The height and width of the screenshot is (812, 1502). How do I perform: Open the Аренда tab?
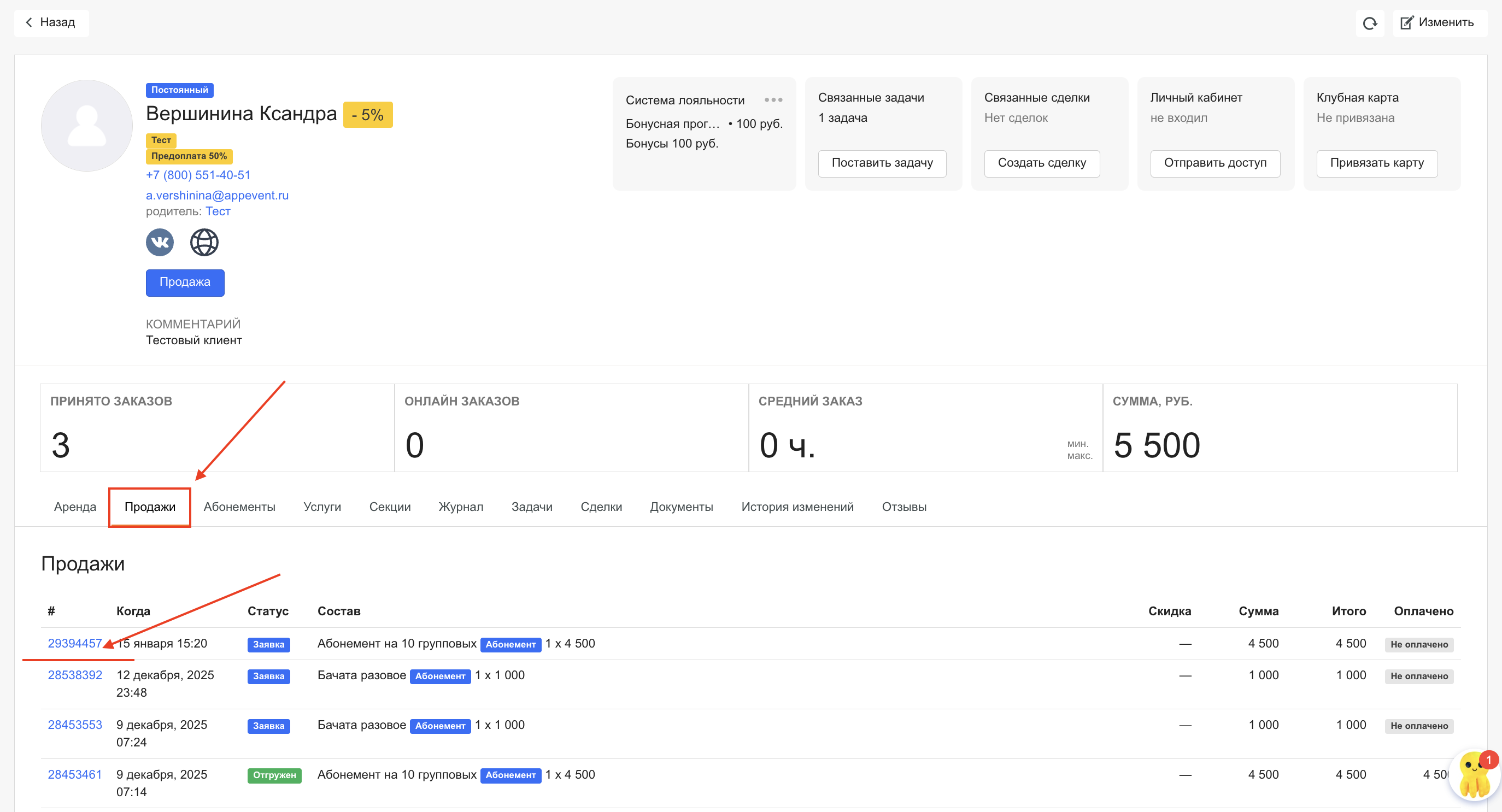click(x=75, y=507)
